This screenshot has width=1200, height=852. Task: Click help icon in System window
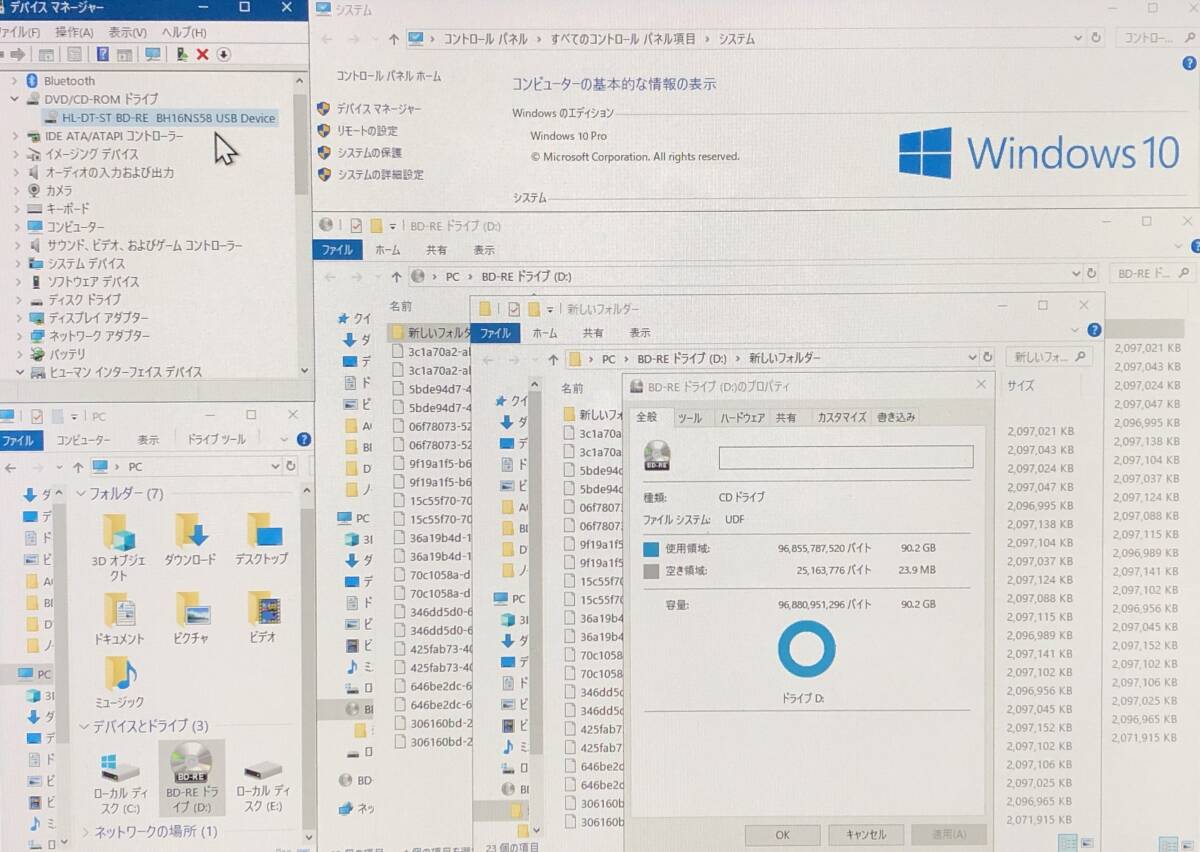(x=1190, y=63)
